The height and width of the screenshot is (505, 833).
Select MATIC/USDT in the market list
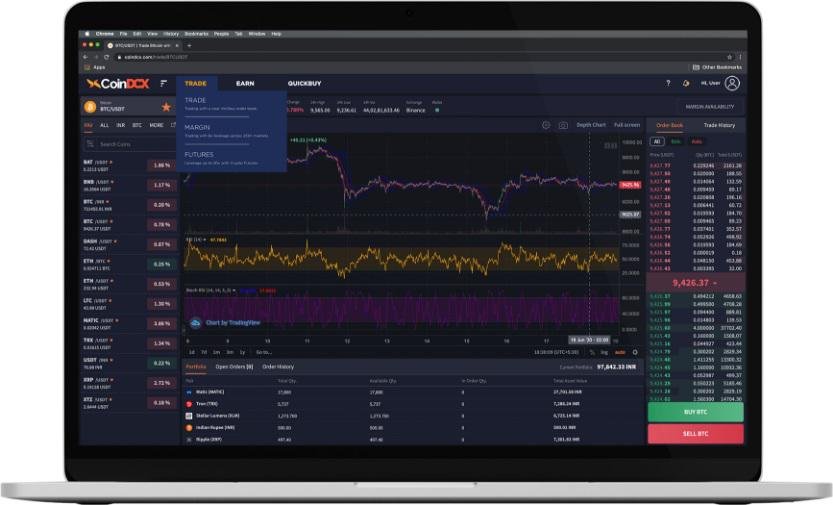click(x=130, y=324)
